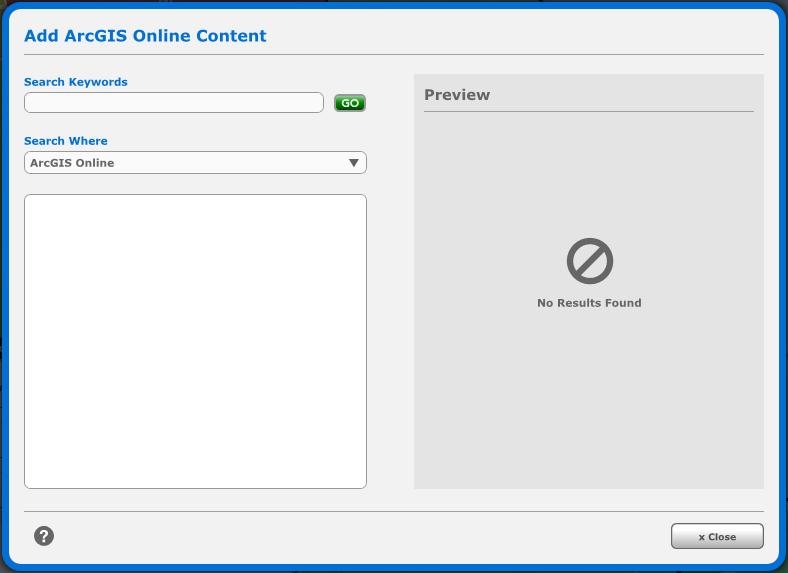Click the green GO search button
Viewport: 788px width, 573px height.
coord(350,103)
